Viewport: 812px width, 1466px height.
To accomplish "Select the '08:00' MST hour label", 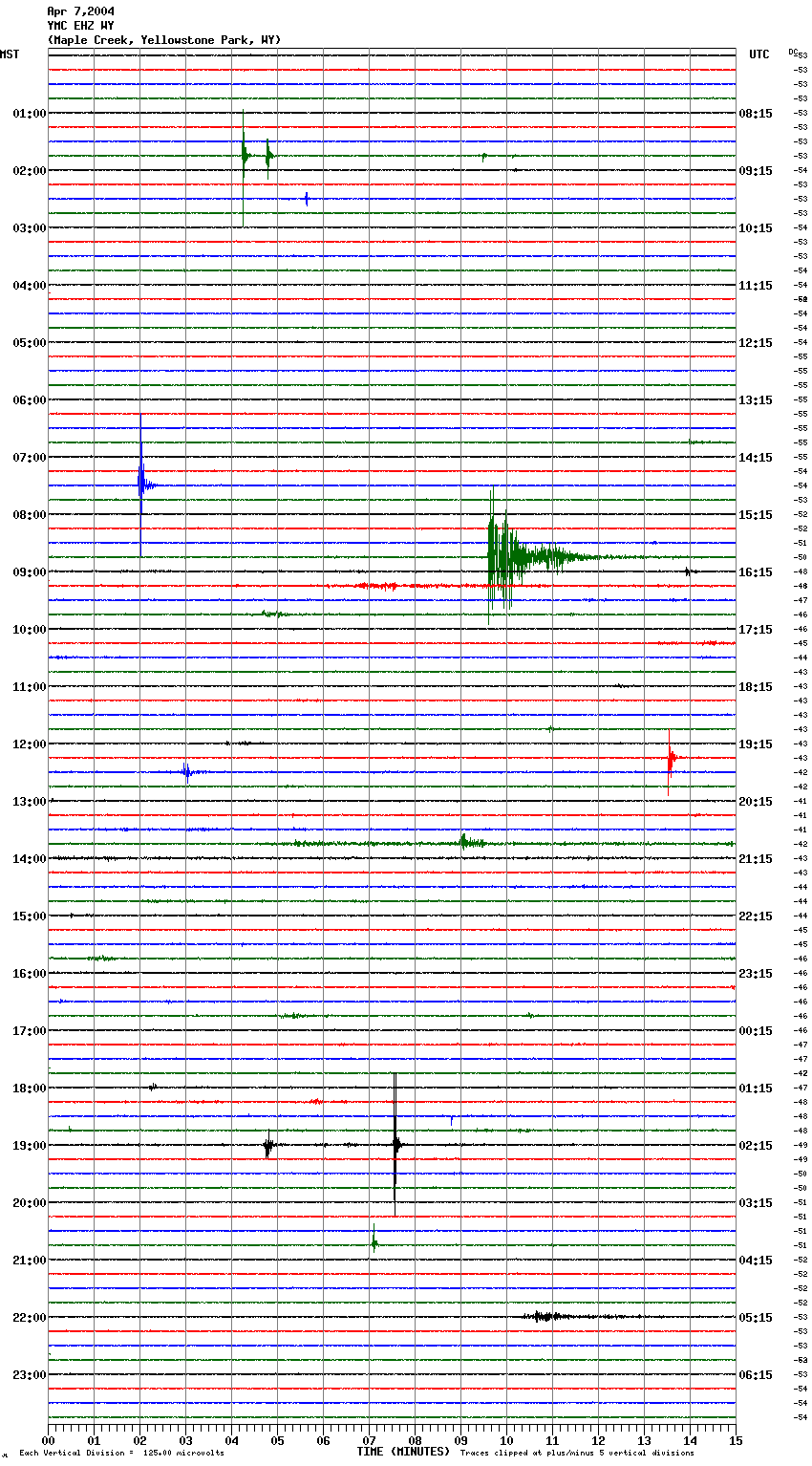I will [x=30, y=515].
